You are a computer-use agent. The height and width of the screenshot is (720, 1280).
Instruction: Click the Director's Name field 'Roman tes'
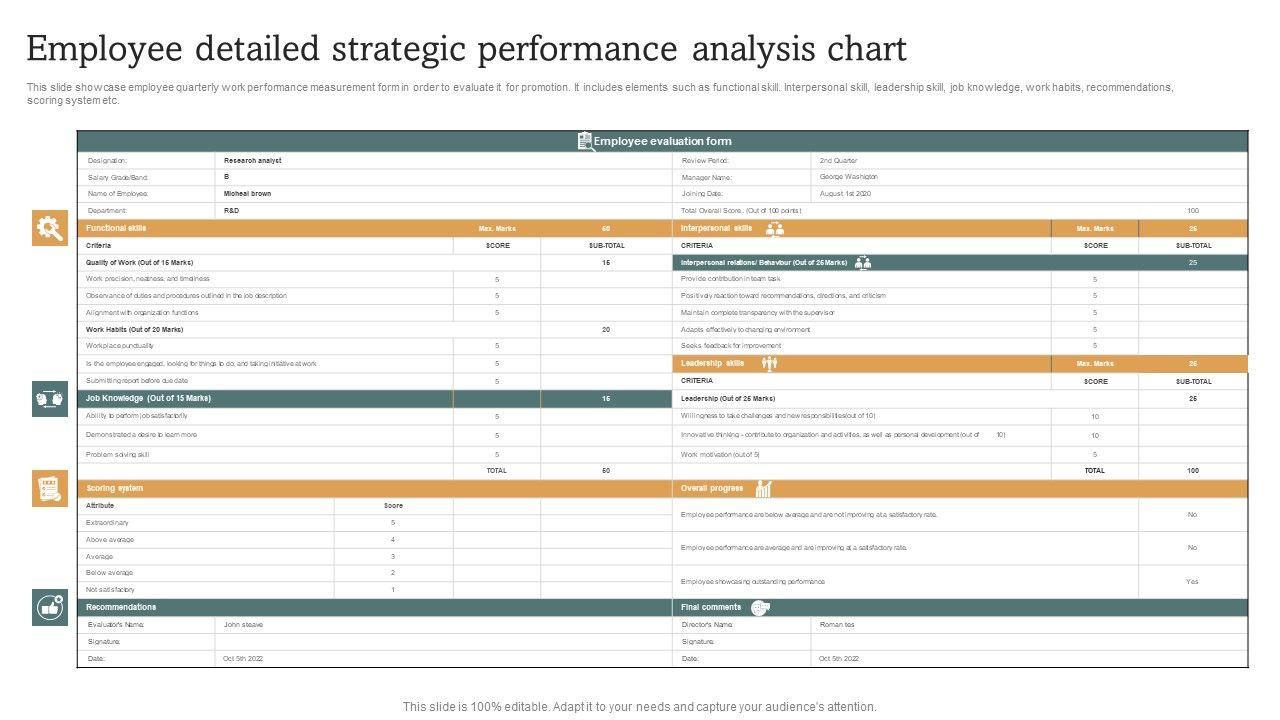(x=837, y=624)
